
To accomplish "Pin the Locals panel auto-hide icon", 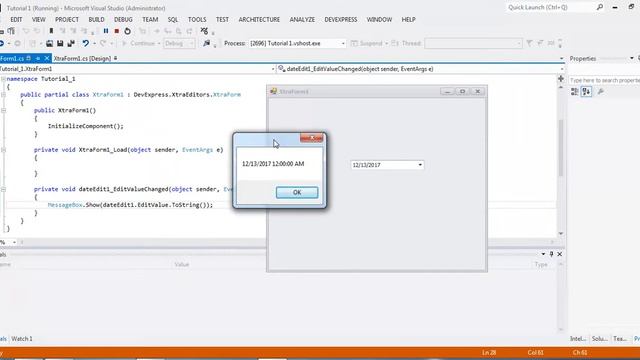I will coord(551,254).
